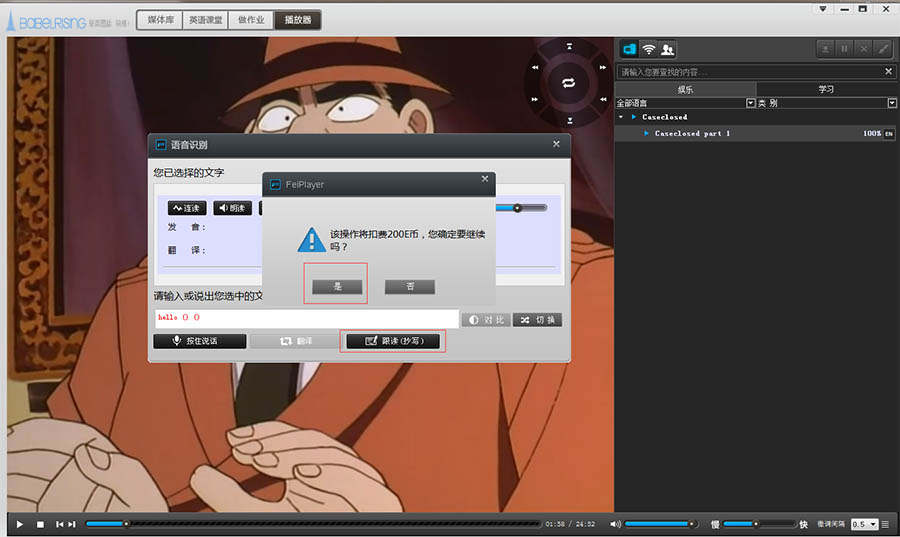Close the 语音识别 speech recognition window
Image resolution: width=900 pixels, height=537 pixels.
tap(556, 144)
